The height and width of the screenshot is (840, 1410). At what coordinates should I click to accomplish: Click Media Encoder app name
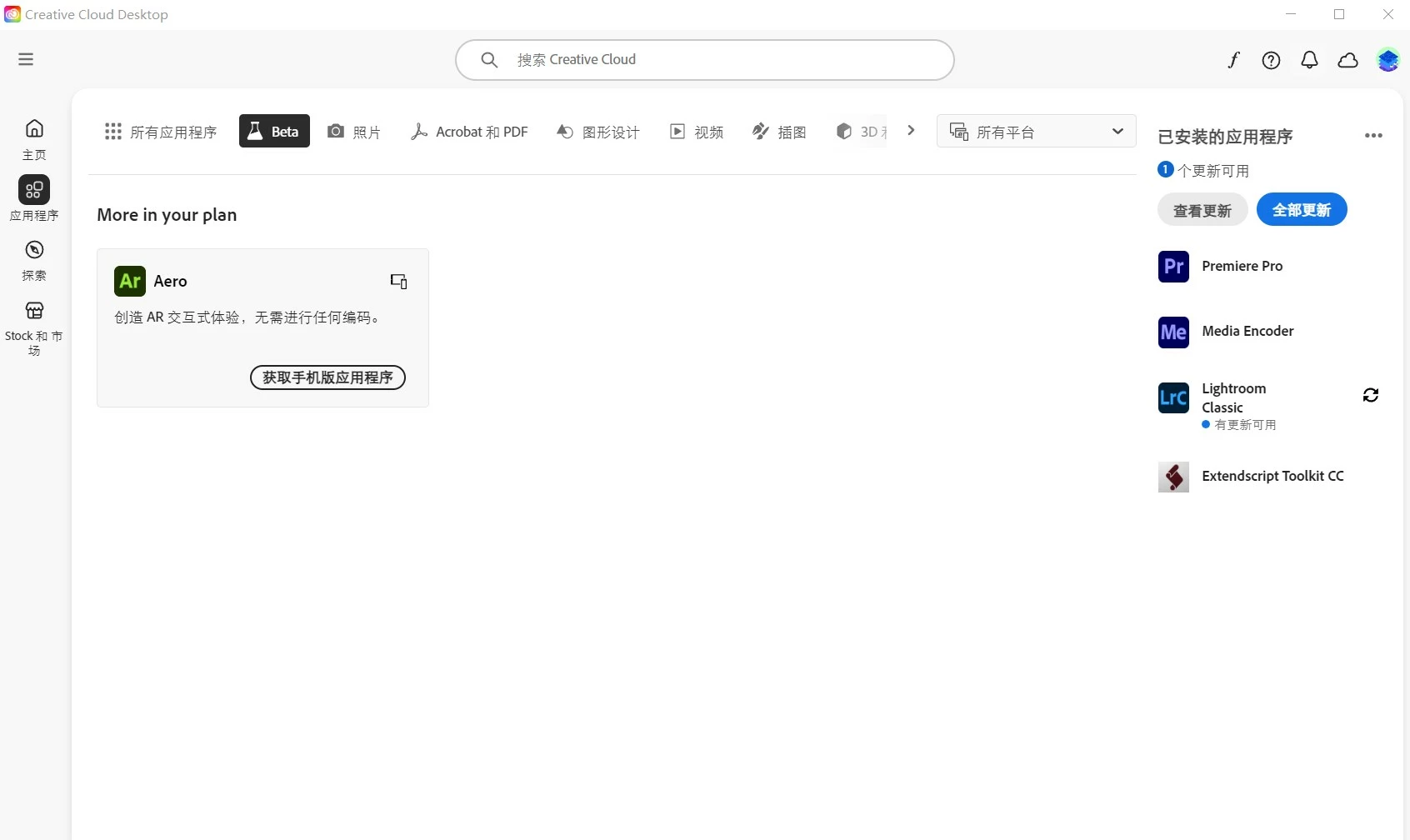point(1247,331)
